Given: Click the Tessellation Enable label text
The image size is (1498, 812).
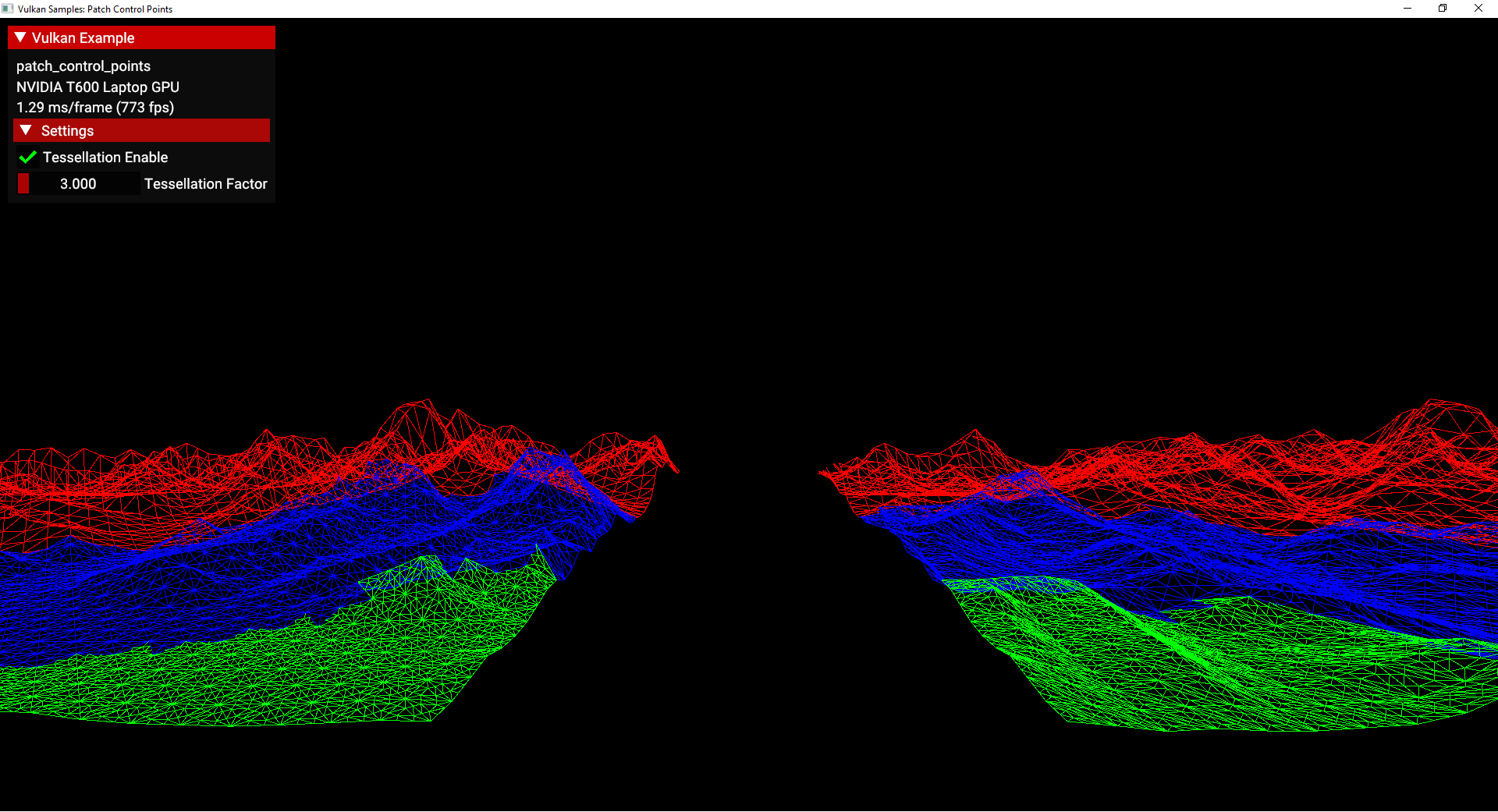Looking at the screenshot, I should click(x=105, y=158).
